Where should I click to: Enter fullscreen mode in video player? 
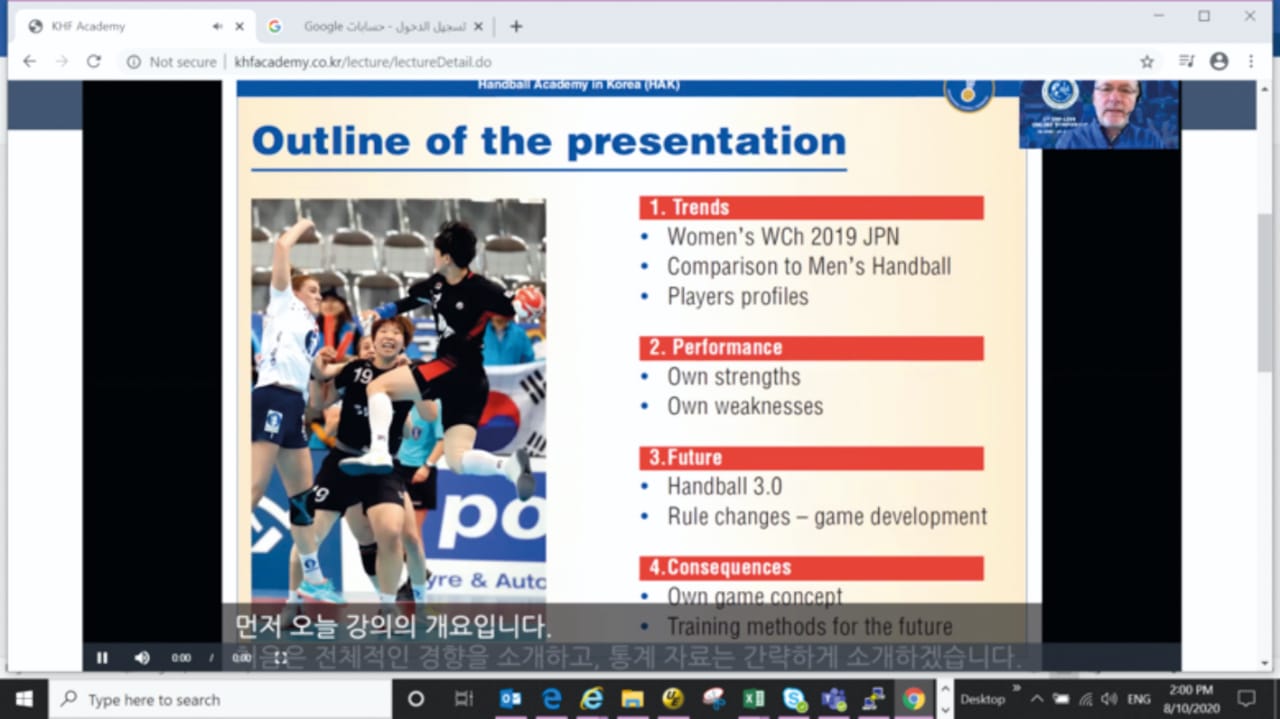tap(281, 658)
